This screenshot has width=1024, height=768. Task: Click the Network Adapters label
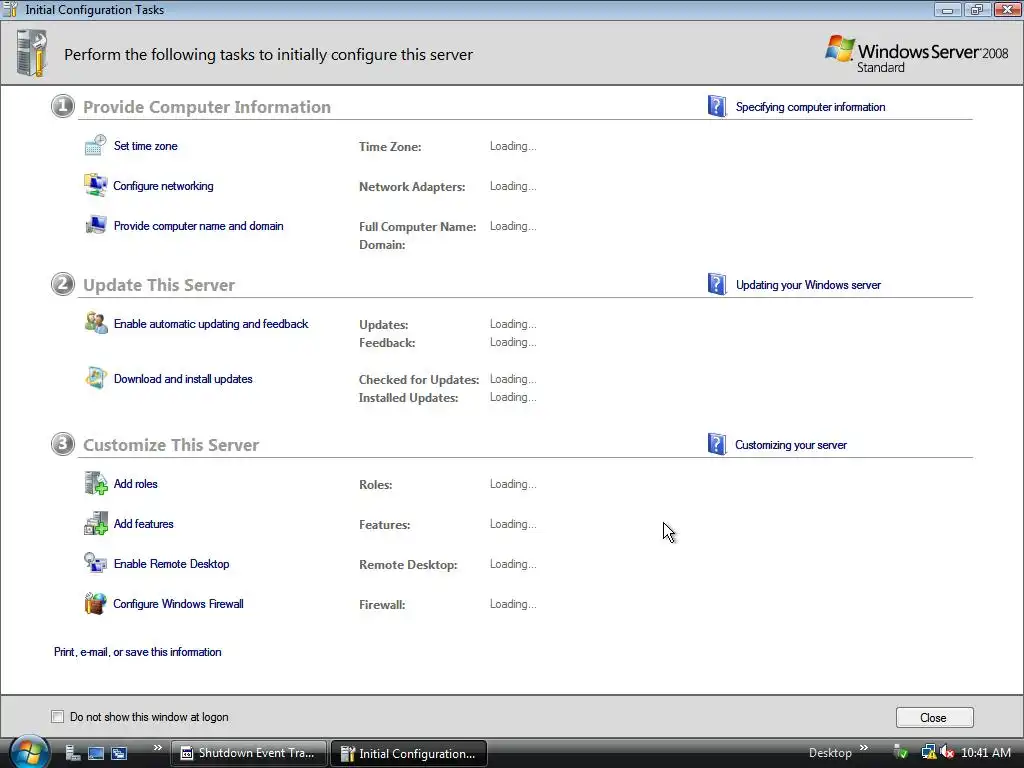(x=412, y=186)
